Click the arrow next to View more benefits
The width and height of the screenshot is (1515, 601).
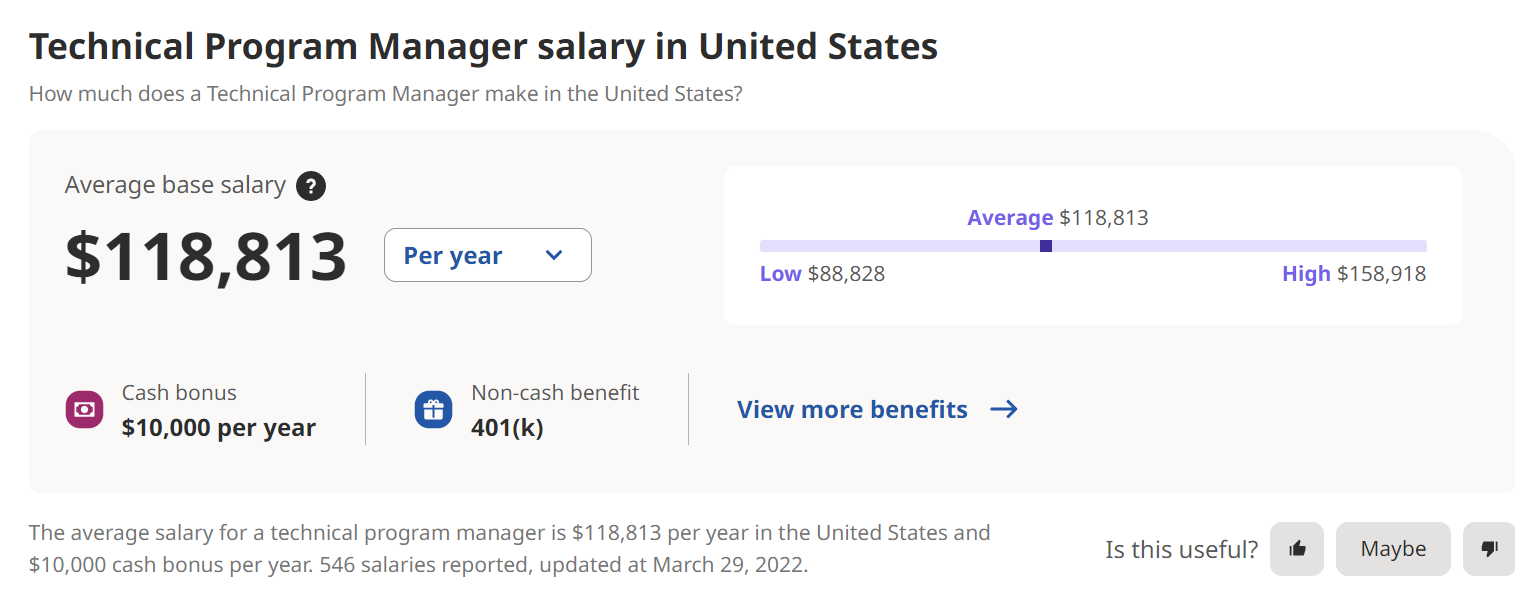(1003, 409)
